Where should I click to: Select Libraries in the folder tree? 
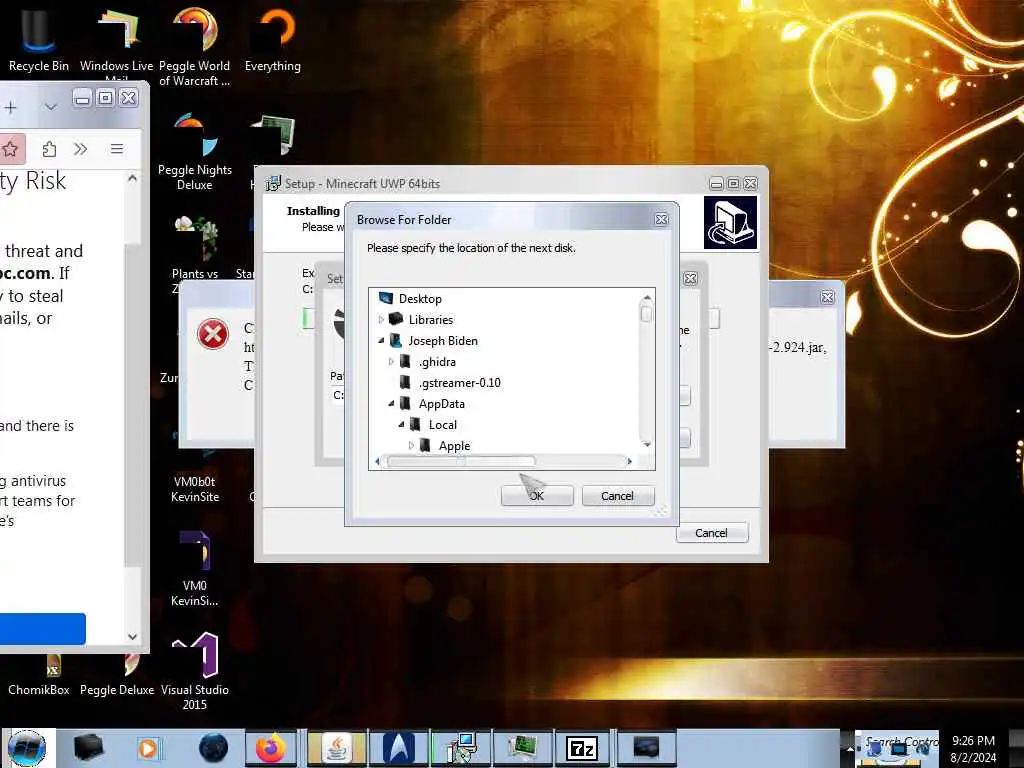(430, 319)
